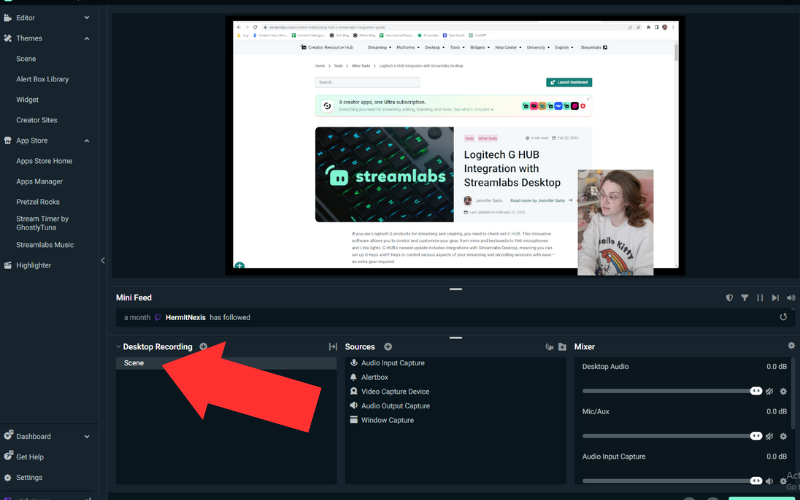The height and width of the screenshot is (500, 800).
Task: Click the App Store sidebar item
Action: click(x=32, y=140)
